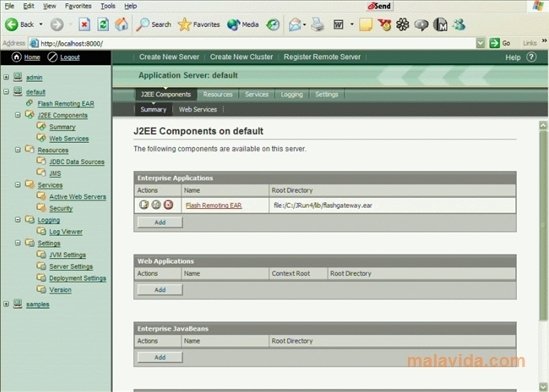
Task: Open the Mail envelope icon
Action: point(295,24)
